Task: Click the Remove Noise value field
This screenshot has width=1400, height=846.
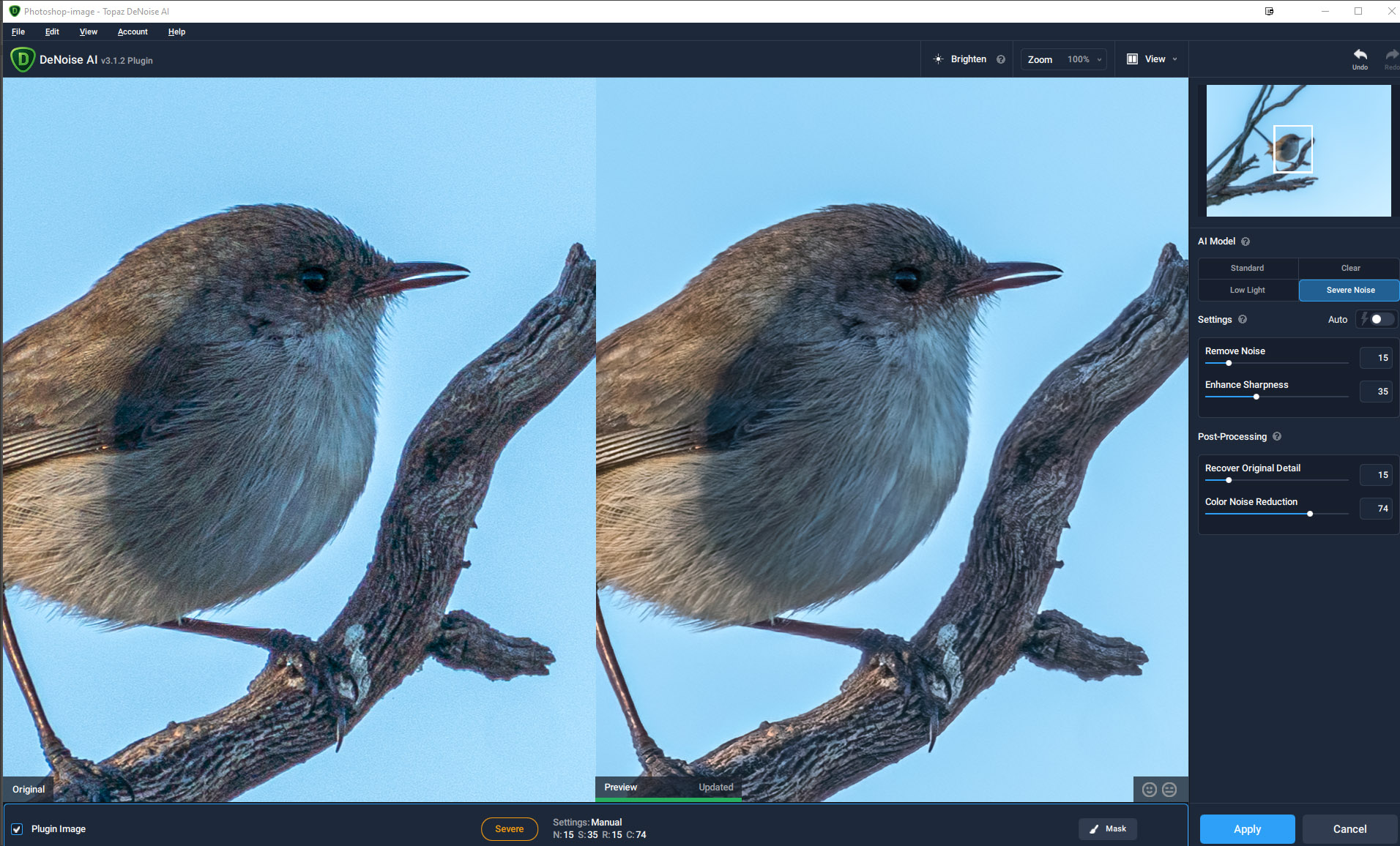Action: coord(1376,358)
